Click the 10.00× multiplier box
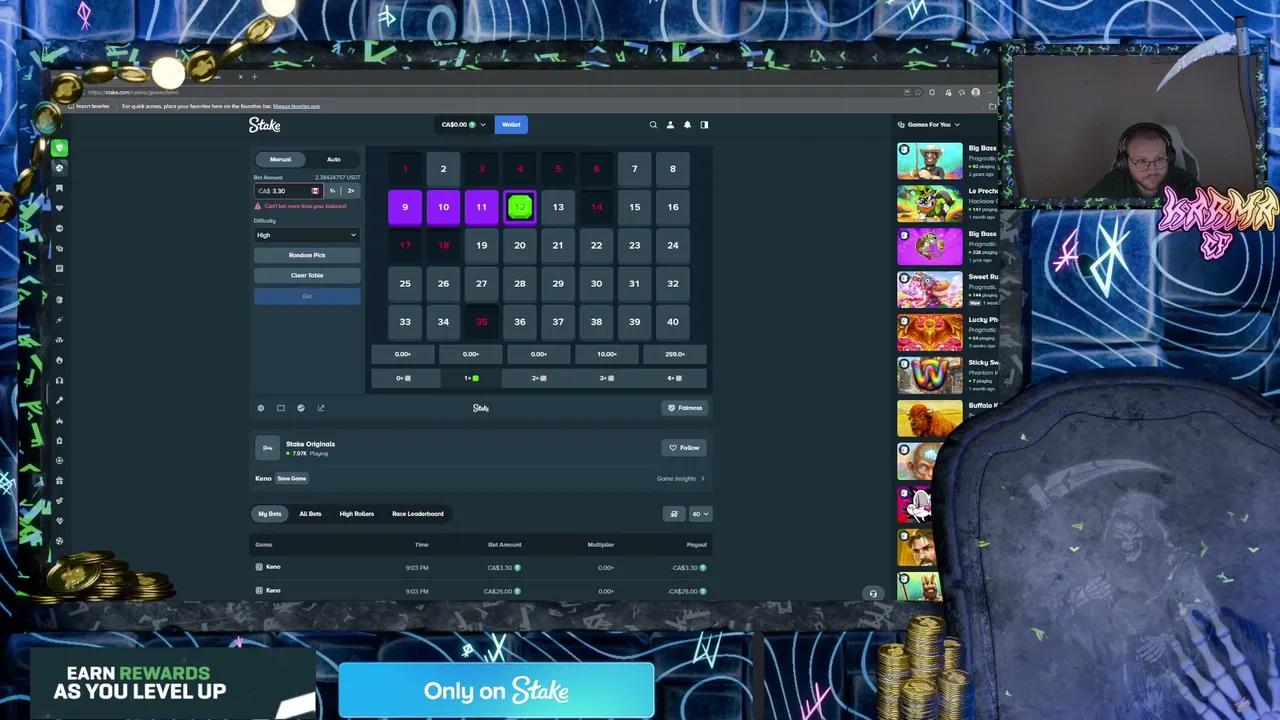The height and width of the screenshot is (720, 1280). 607,354
